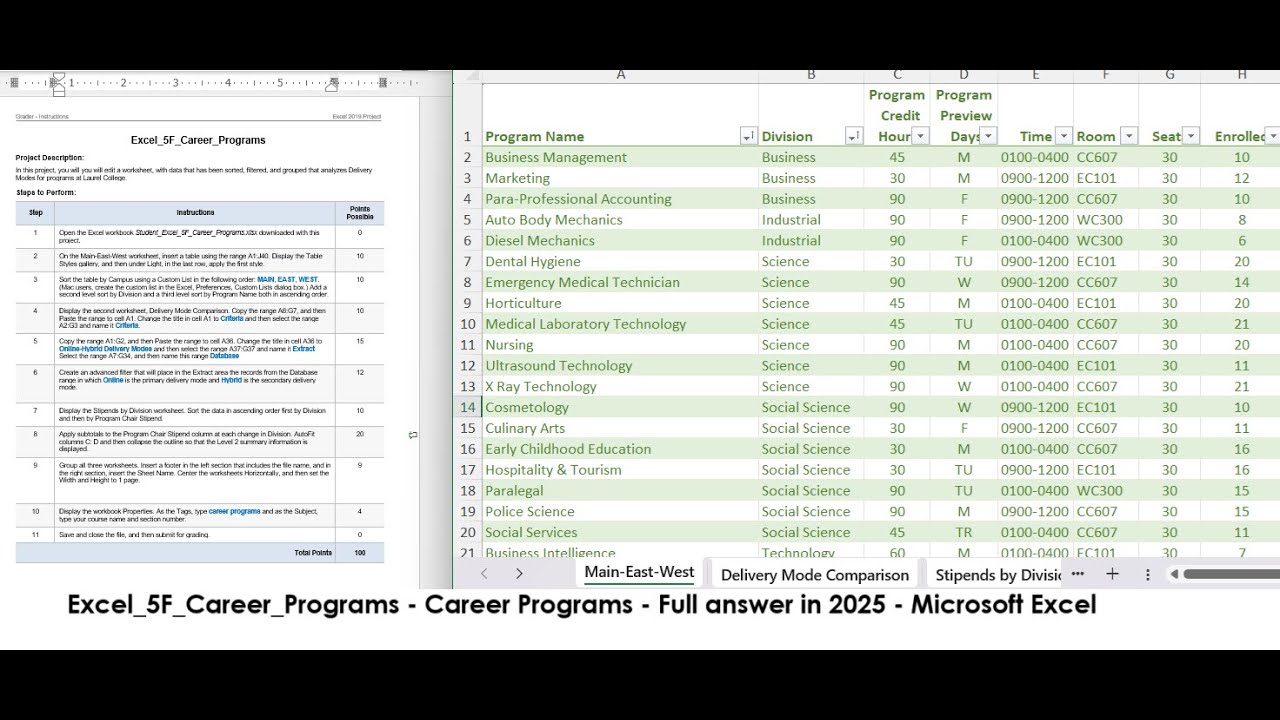
Task: Click the Social Services cell
Action: tap(620, 532)
